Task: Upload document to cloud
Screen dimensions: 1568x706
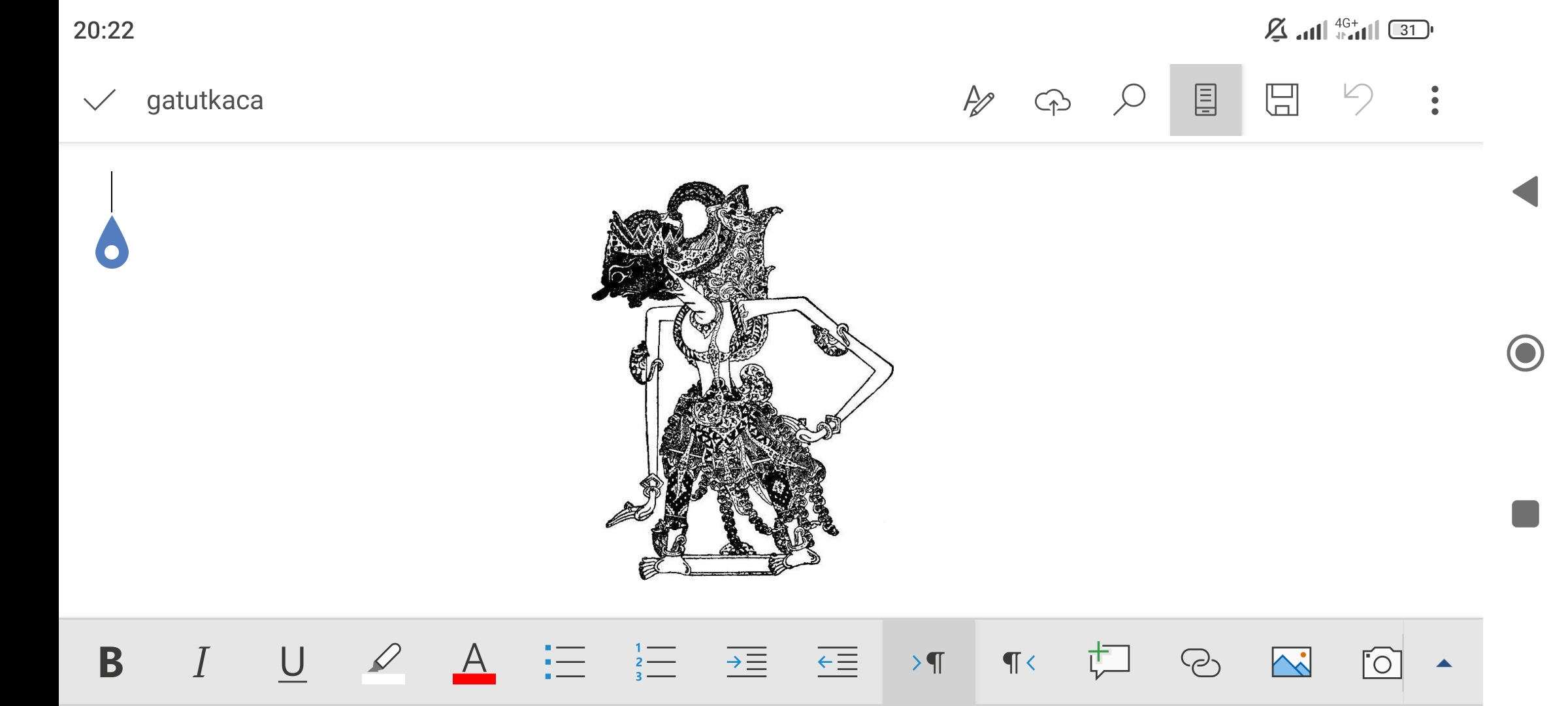Action: pos(1053,101)
